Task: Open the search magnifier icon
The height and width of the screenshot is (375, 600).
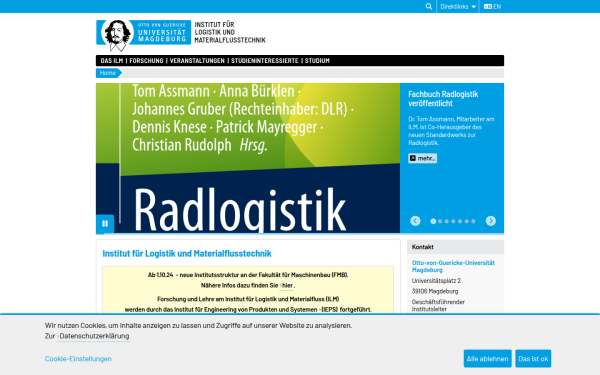Action: point(429,7)
